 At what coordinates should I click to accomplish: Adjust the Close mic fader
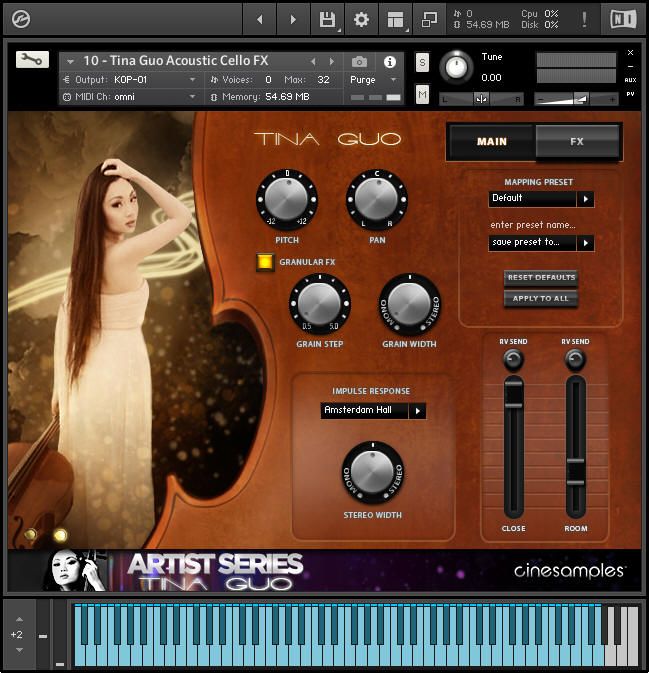point(513,396)
